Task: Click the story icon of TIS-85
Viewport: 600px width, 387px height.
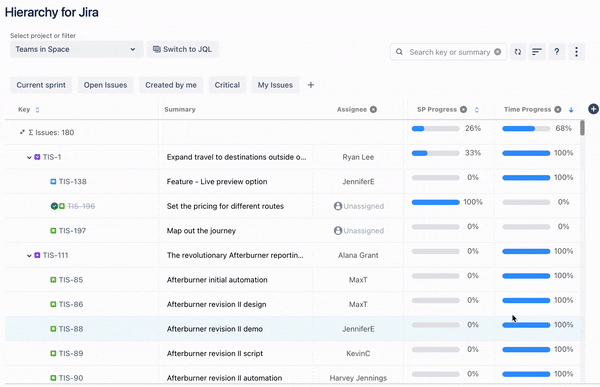Action: (x=53, y=280)
